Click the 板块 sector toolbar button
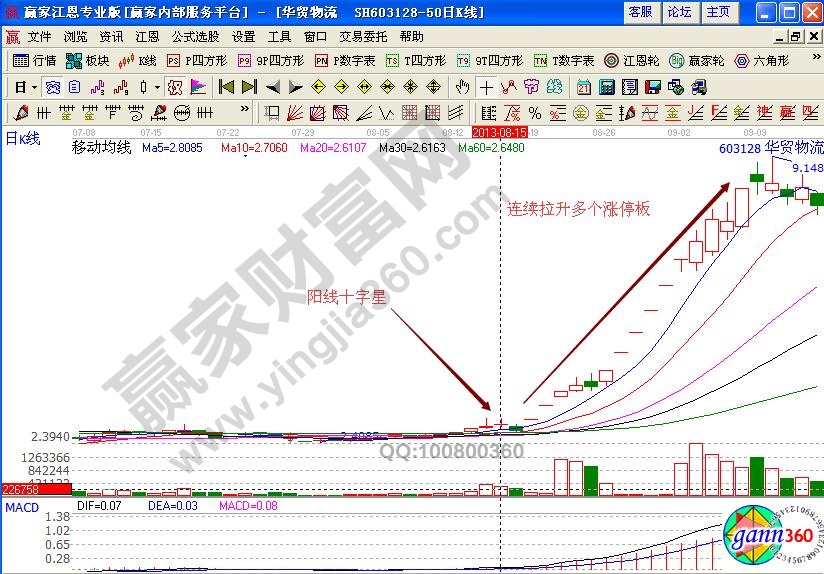The height and width of the screenshot is (574, 824). coord(89,60)
